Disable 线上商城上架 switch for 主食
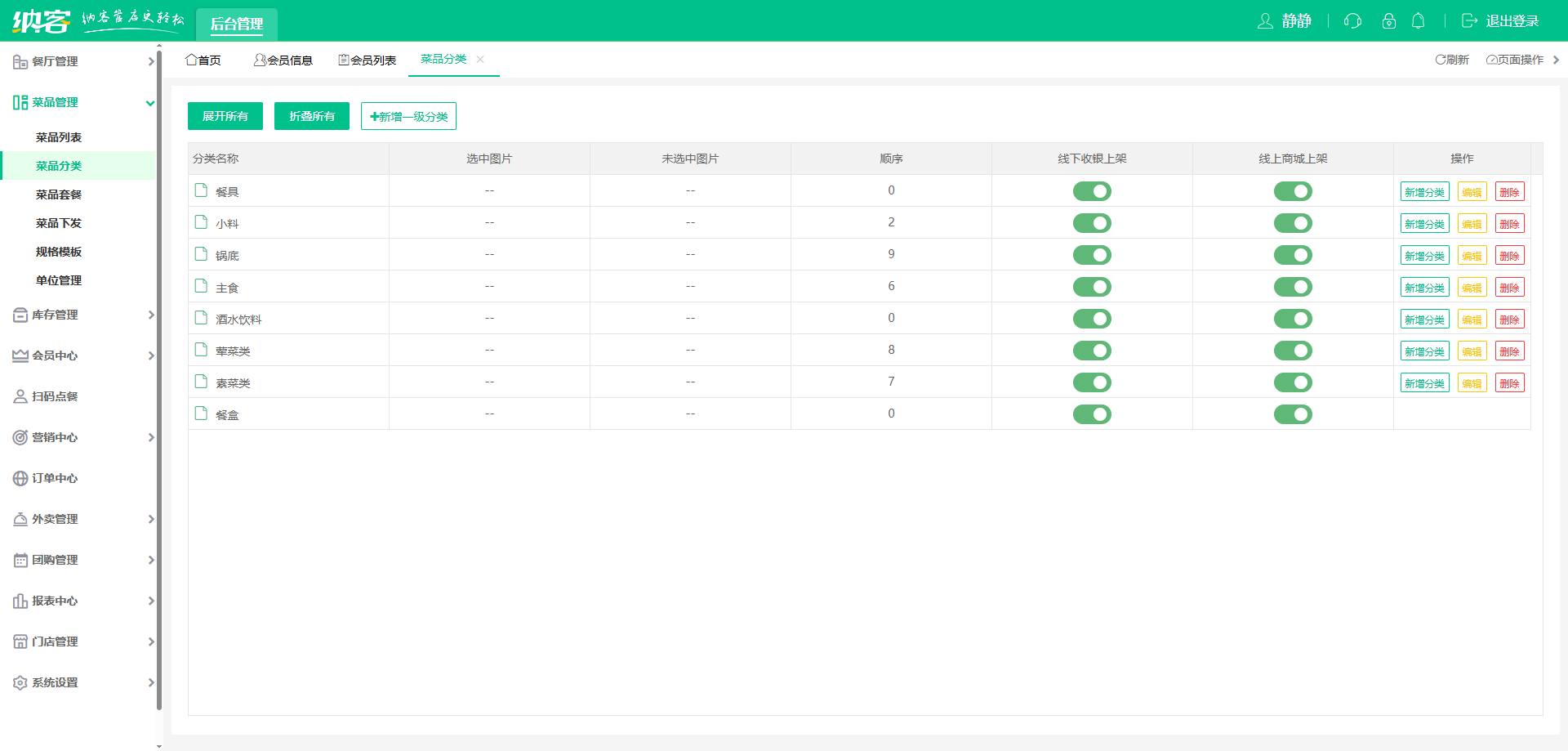The image size is (1568, 751). pos(1293,287)
